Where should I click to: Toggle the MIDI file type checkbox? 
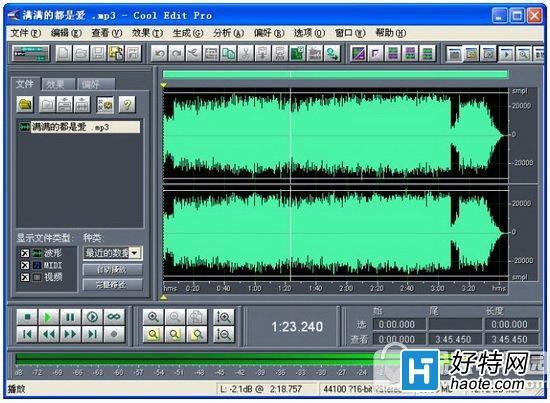pyautogui.click(x=25, y=265)
